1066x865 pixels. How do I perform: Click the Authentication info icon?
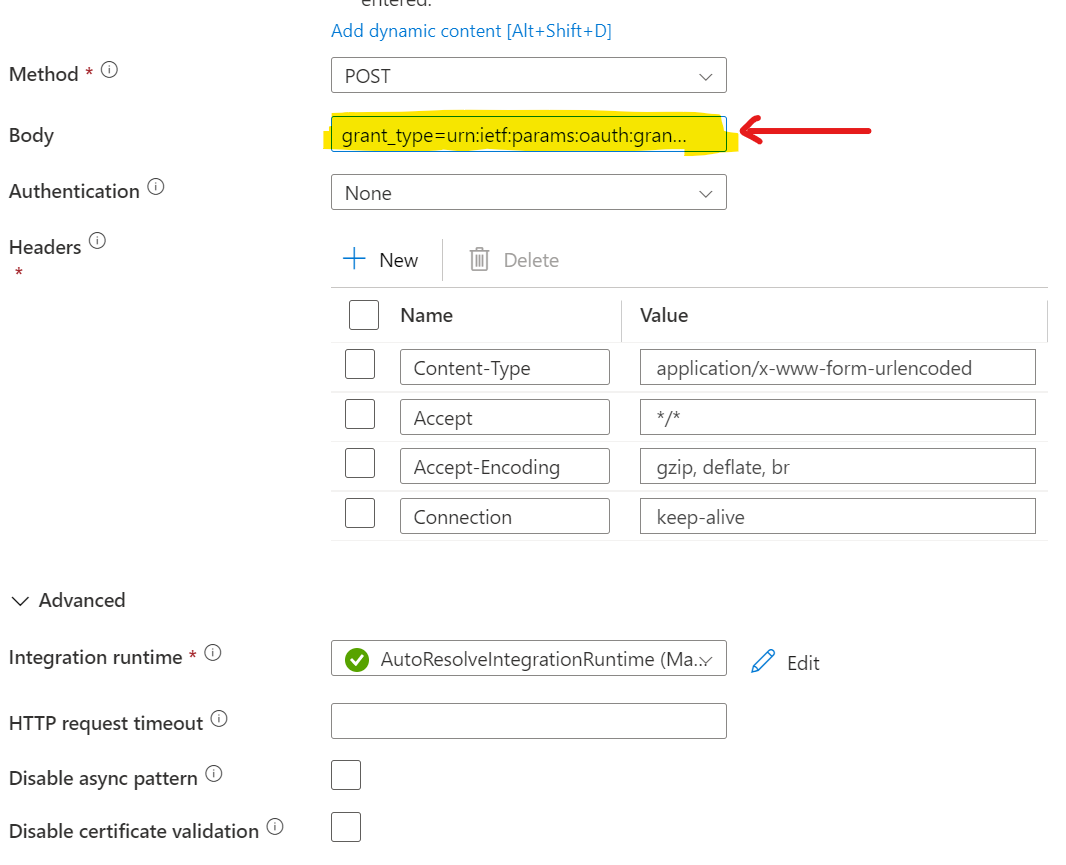coord(155,185)
